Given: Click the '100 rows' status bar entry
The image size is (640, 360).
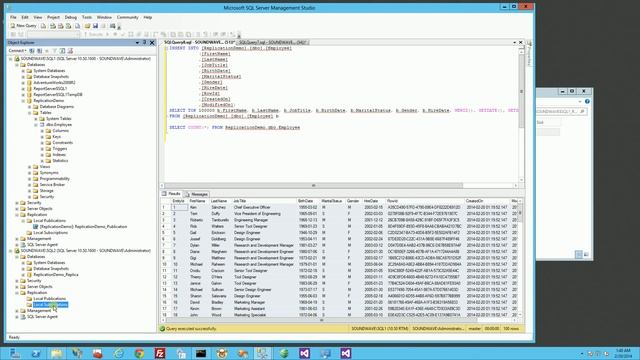Looking at the screenshot, I should (x=511, y=329).
